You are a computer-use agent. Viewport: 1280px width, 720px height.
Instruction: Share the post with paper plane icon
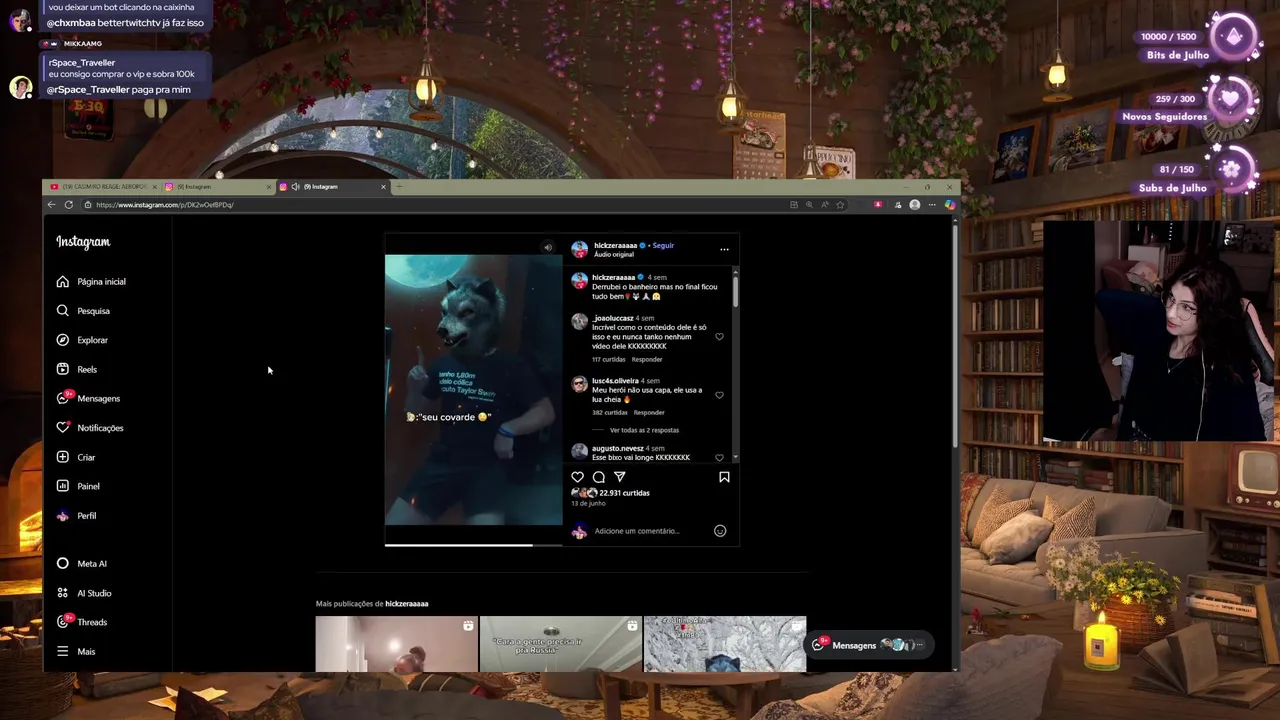point(619,477)
